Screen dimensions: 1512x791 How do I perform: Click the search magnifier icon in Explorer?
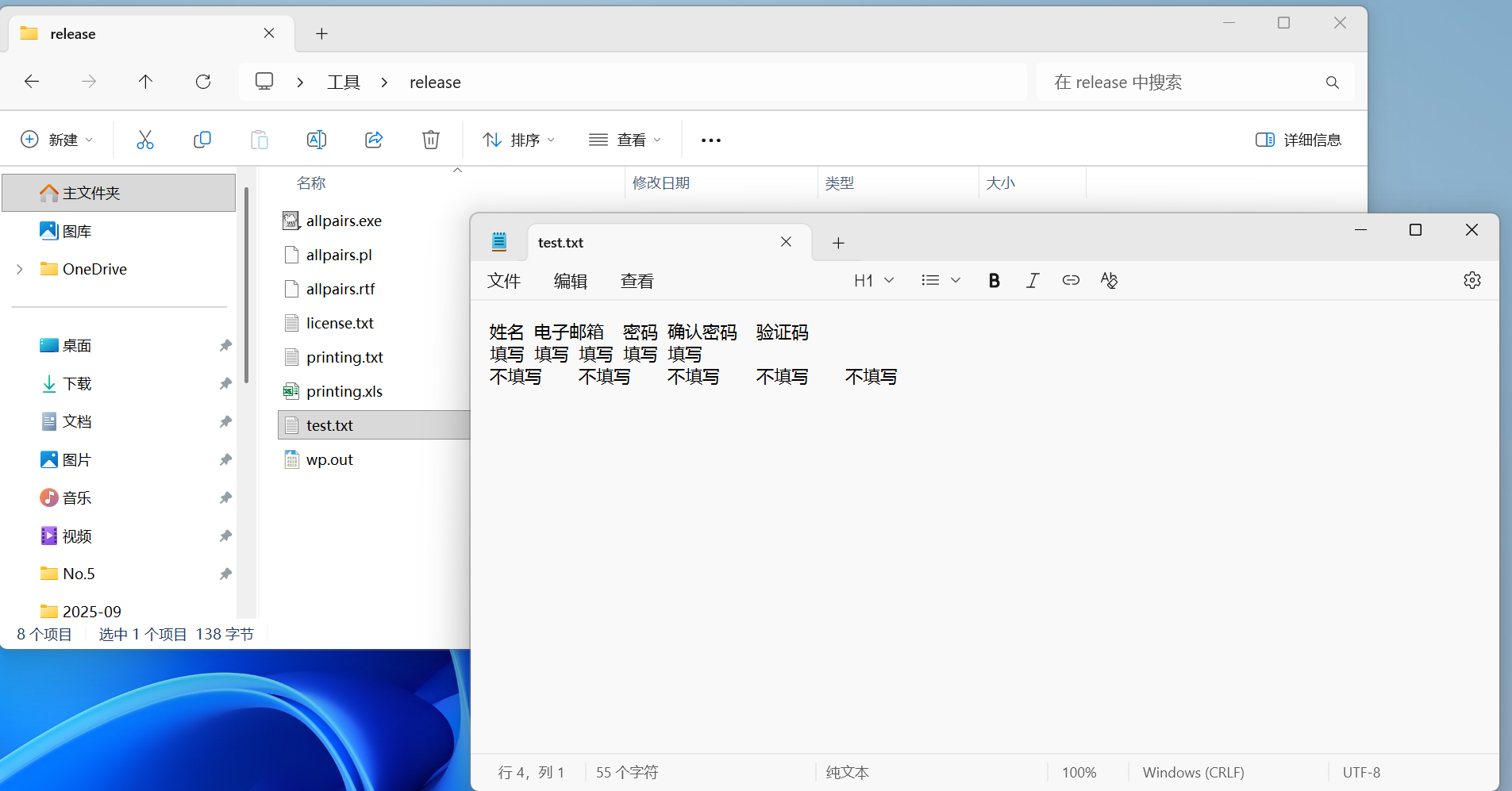tap(1333, 83)
